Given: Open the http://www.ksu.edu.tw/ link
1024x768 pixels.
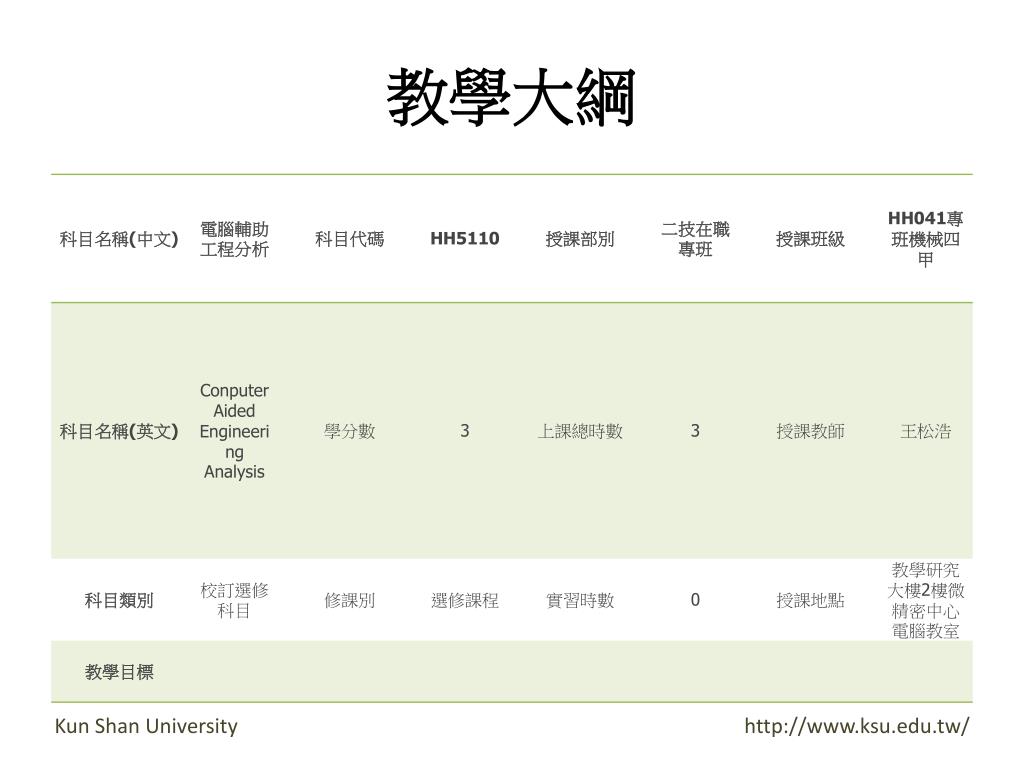Looking at the screenshot, I should (857, 726).
